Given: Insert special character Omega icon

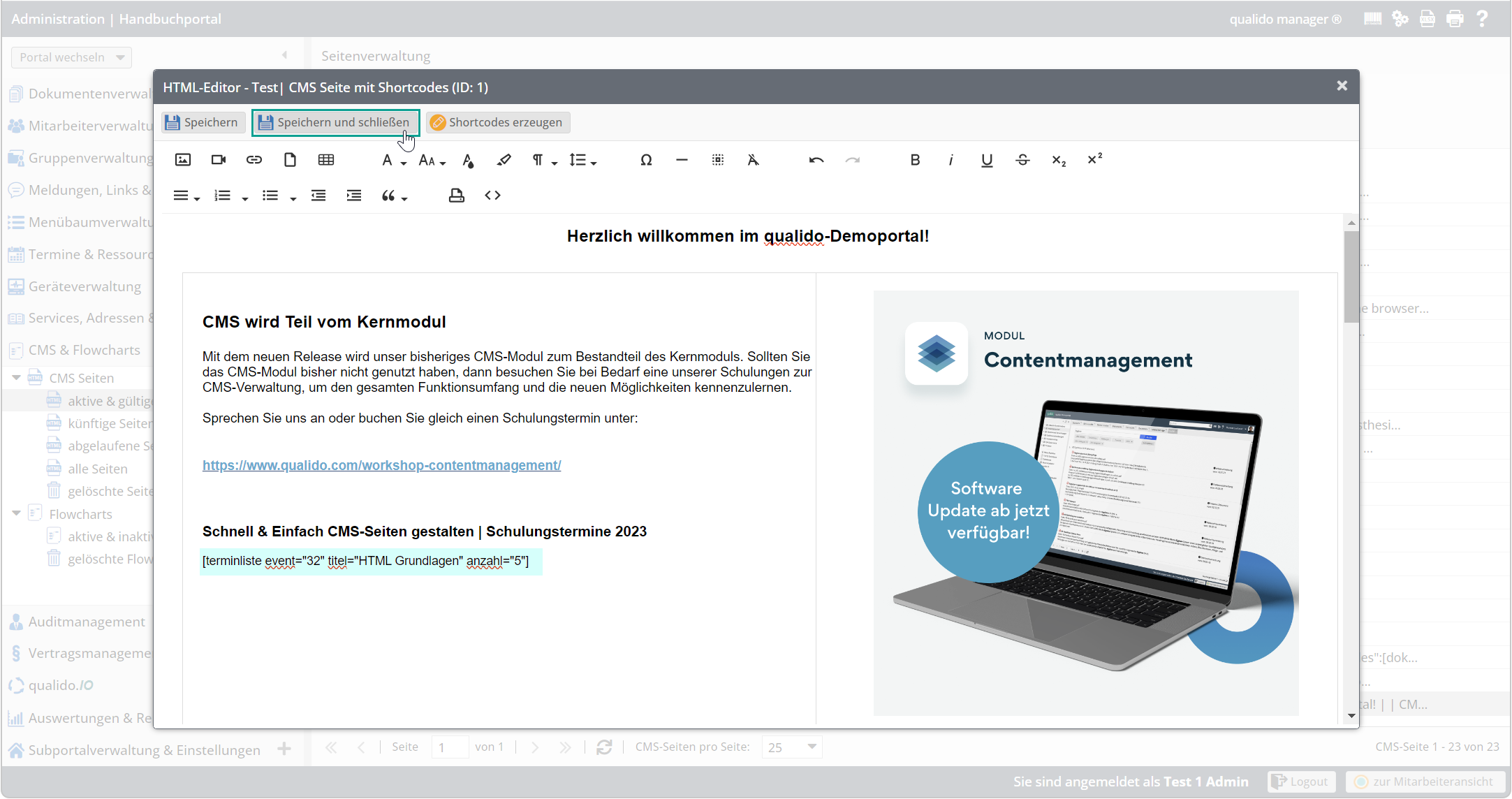Looking at the screenshot, I should (646, 160).
